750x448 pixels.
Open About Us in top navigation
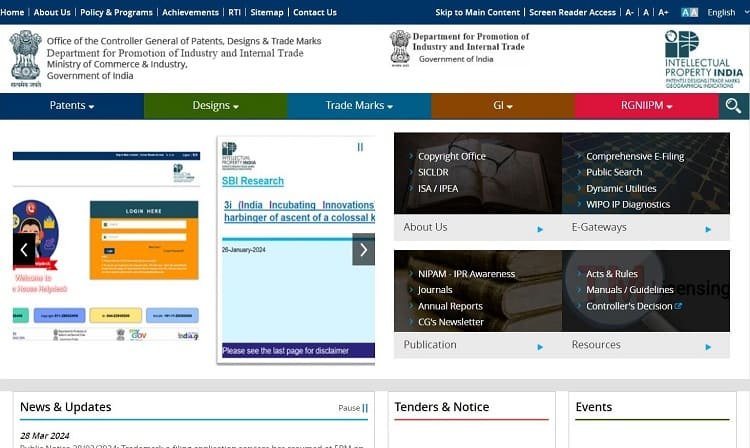click(x=52, y=12)
